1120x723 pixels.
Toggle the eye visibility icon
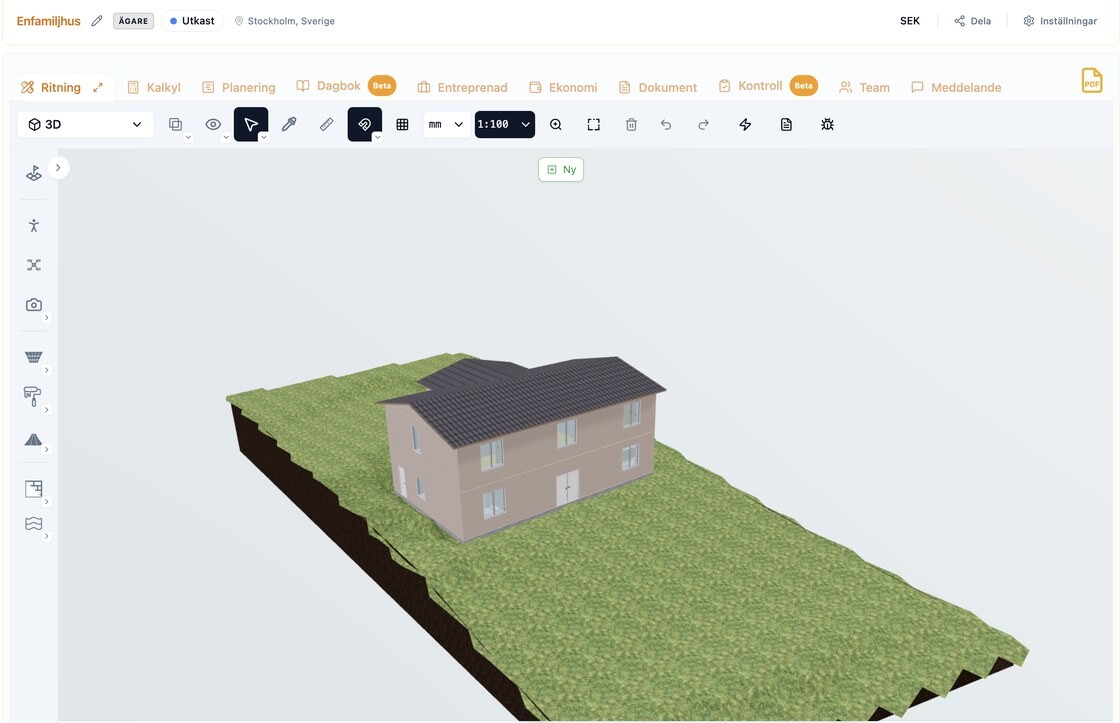pos(213,124)
